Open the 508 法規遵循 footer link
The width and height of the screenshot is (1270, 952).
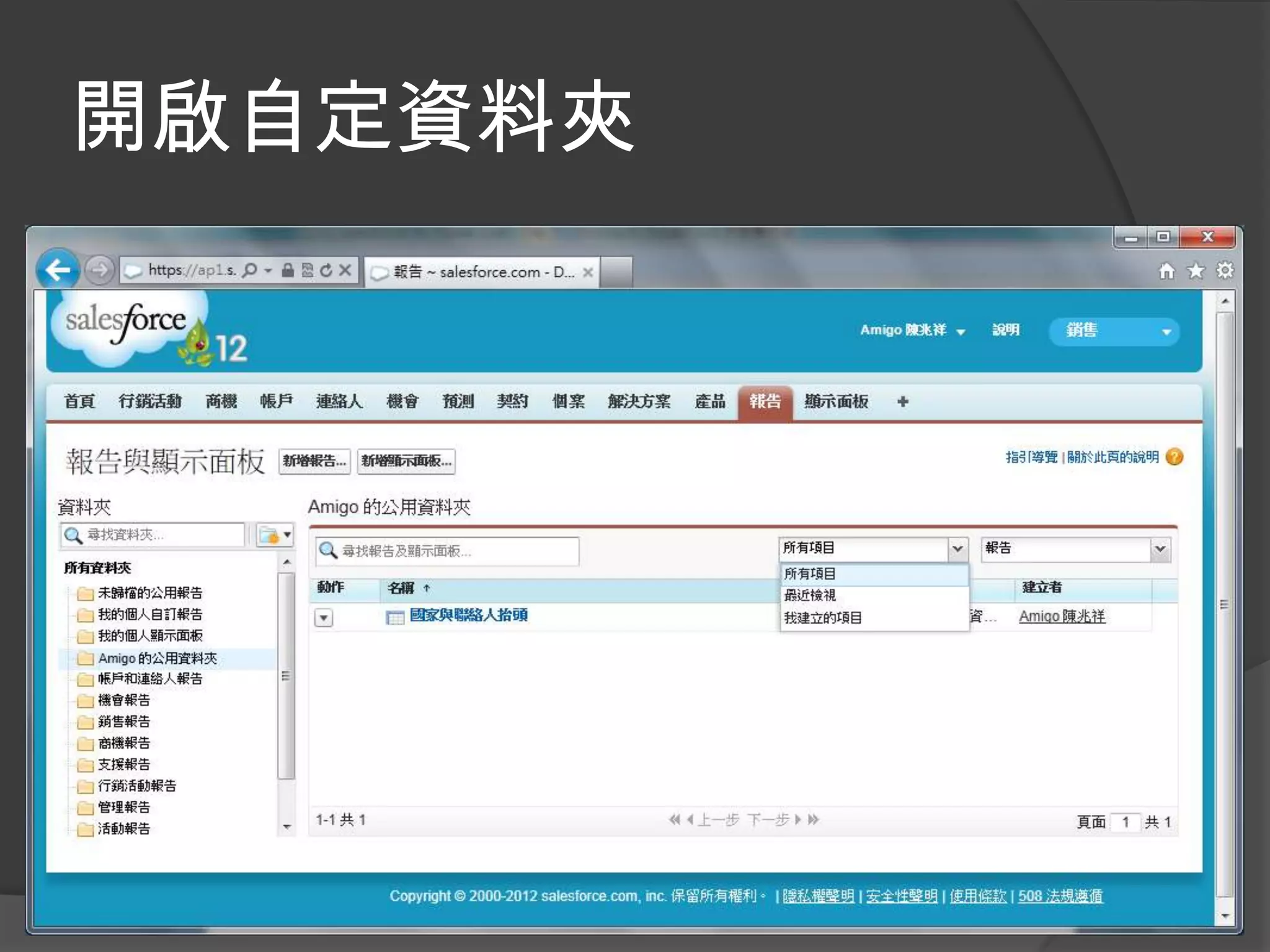(1060, 896)
